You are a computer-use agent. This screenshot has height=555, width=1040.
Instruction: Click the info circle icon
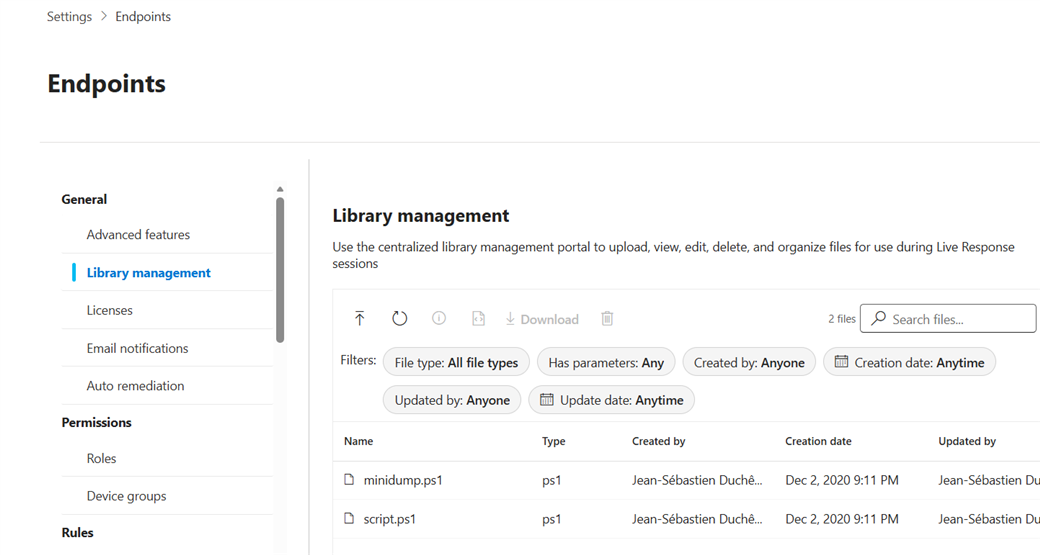click(x=439, y=318)
